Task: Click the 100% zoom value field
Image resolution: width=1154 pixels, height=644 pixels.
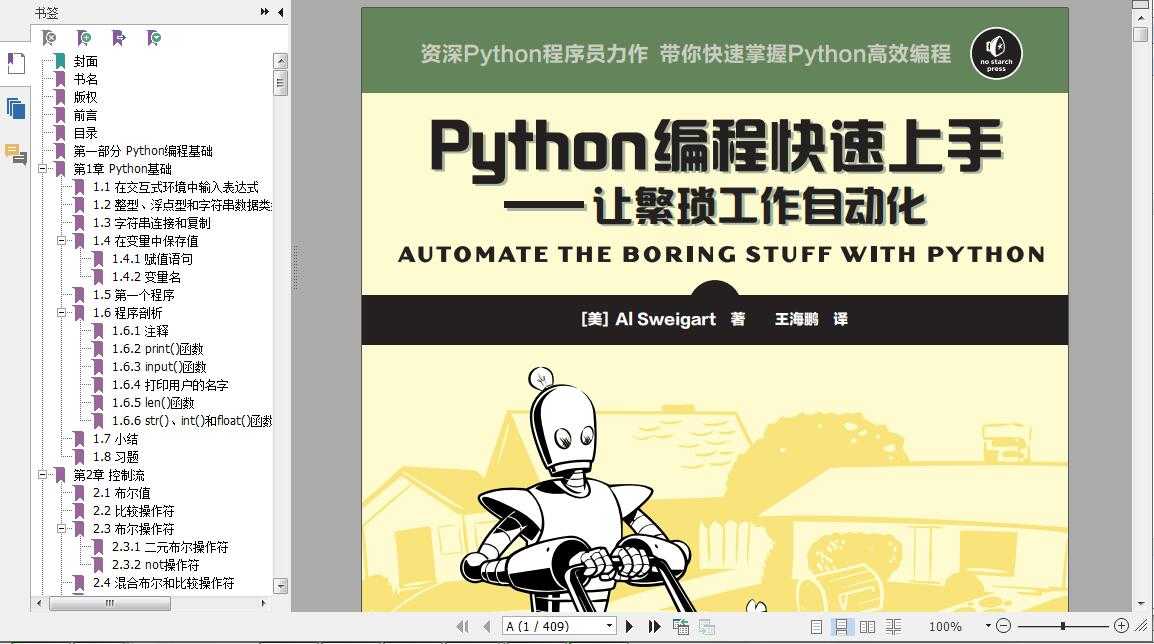Action: (x=945, y=626)
